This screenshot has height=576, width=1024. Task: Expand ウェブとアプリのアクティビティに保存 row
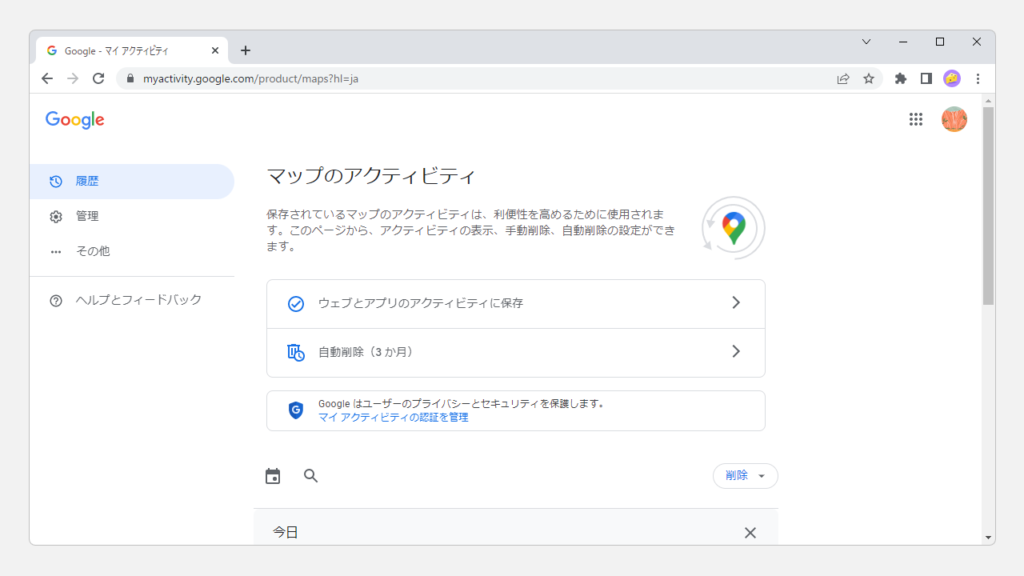(x=515, y=303)
